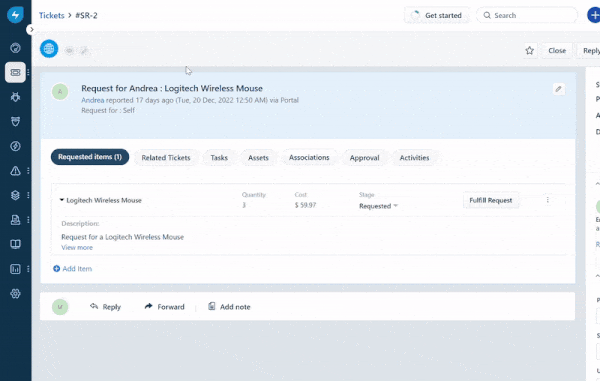Click the Reply label in the reply bar
The width and height of the screenshot is (600, 381).
pyautogui.click(x=111, y=307)
